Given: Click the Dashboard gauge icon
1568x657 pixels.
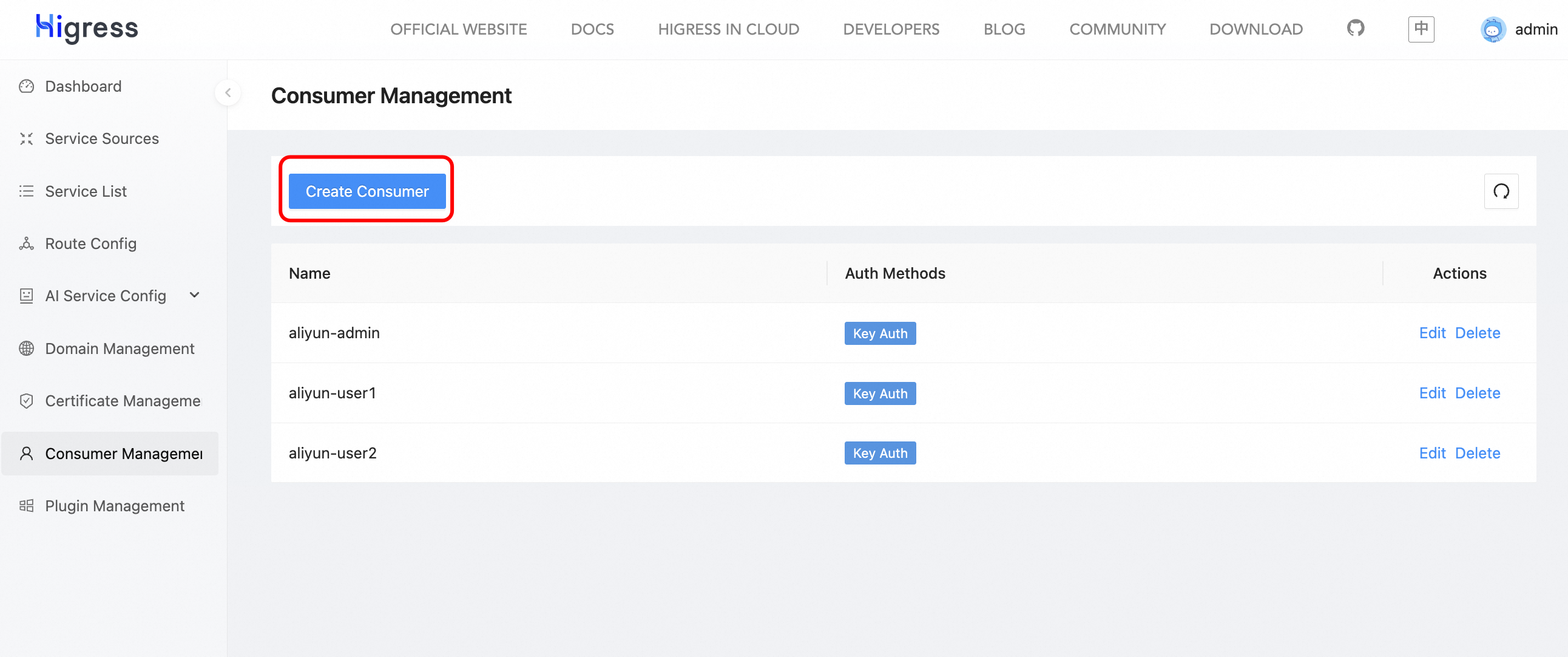Looking at the screenshot, I should (26, 86).
